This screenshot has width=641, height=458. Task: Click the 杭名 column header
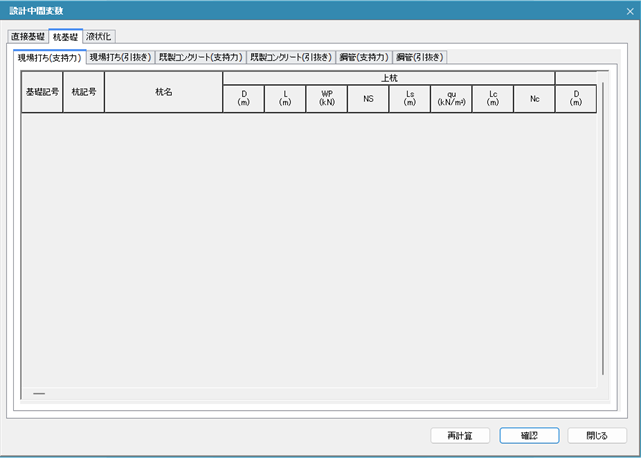(162, 91)
